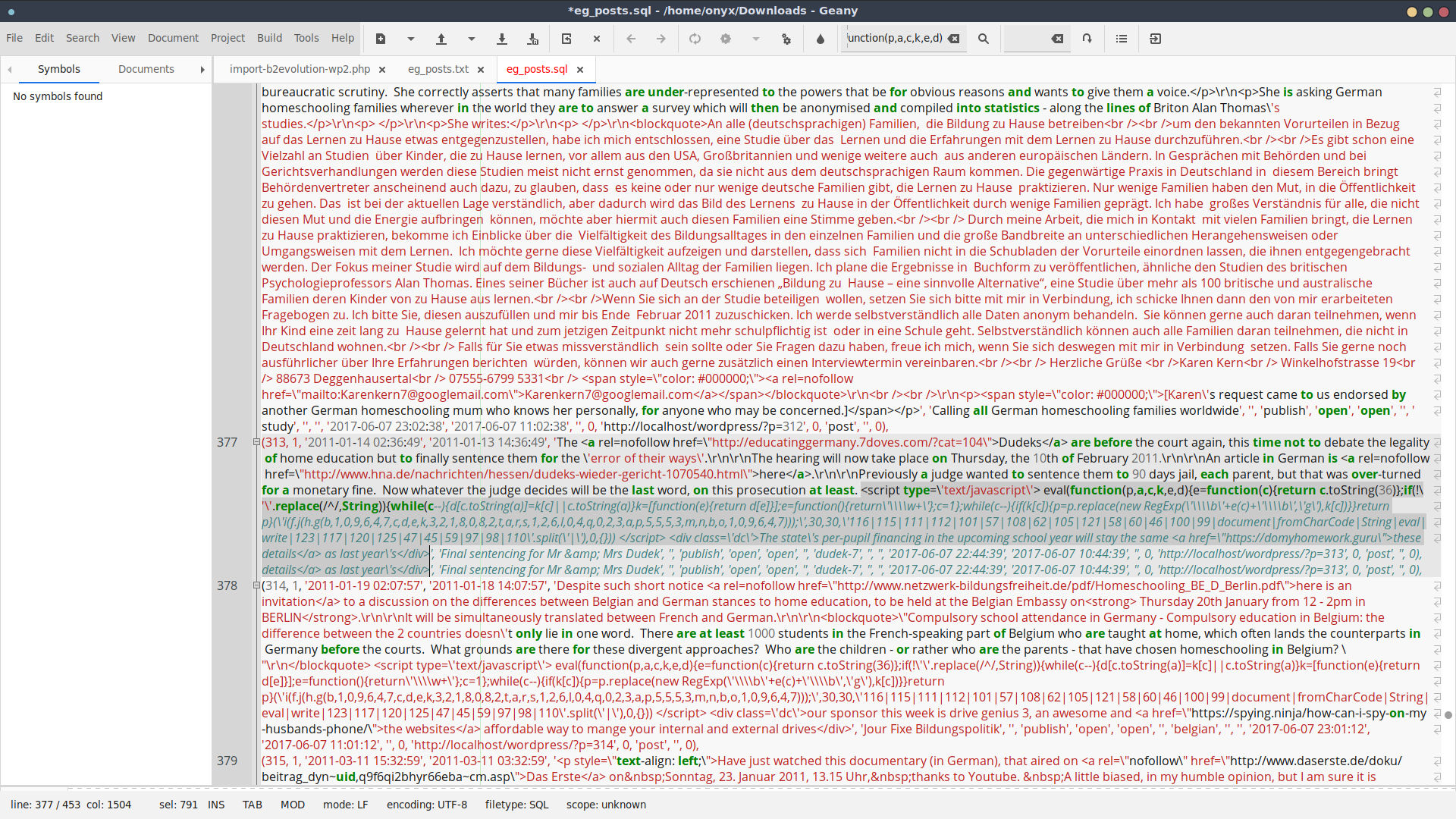Open the Build menu

pyautogui.click(x=269, y=38)
